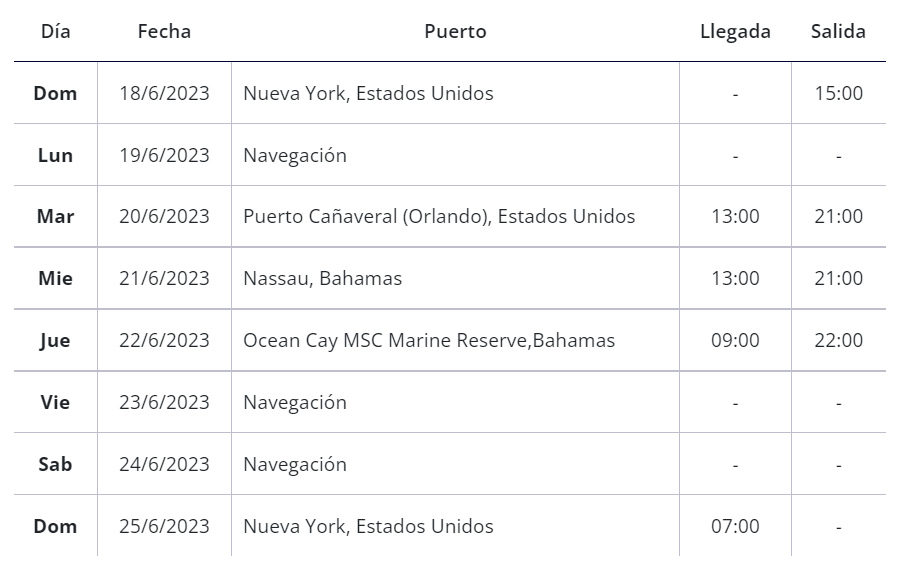Click the 09:00 arrival time
The height and width of the screenshot is (585, 900).
point(735,340)
